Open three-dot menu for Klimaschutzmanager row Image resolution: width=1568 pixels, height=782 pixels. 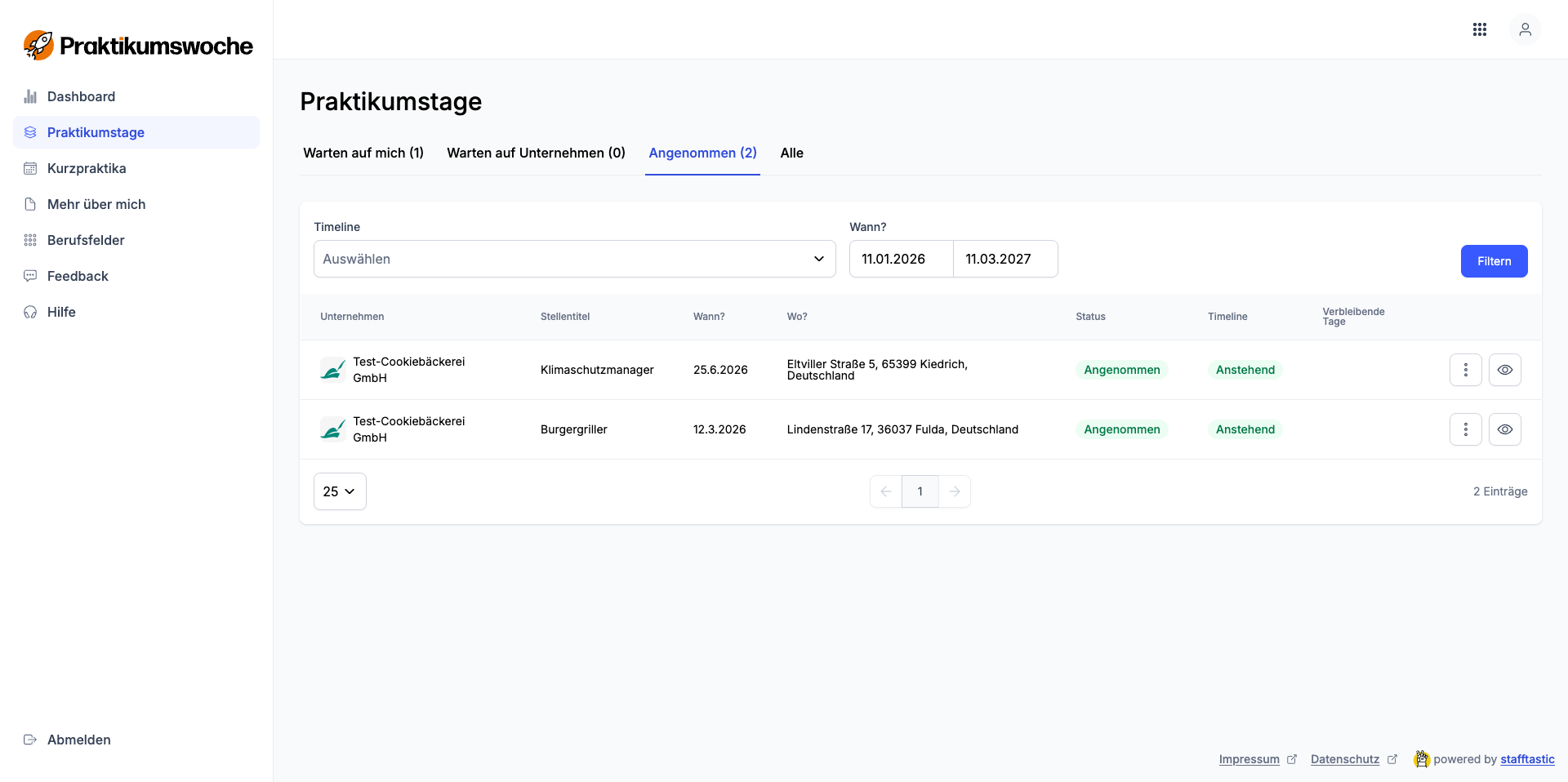pyautogui.click(x=1465, y=370)
